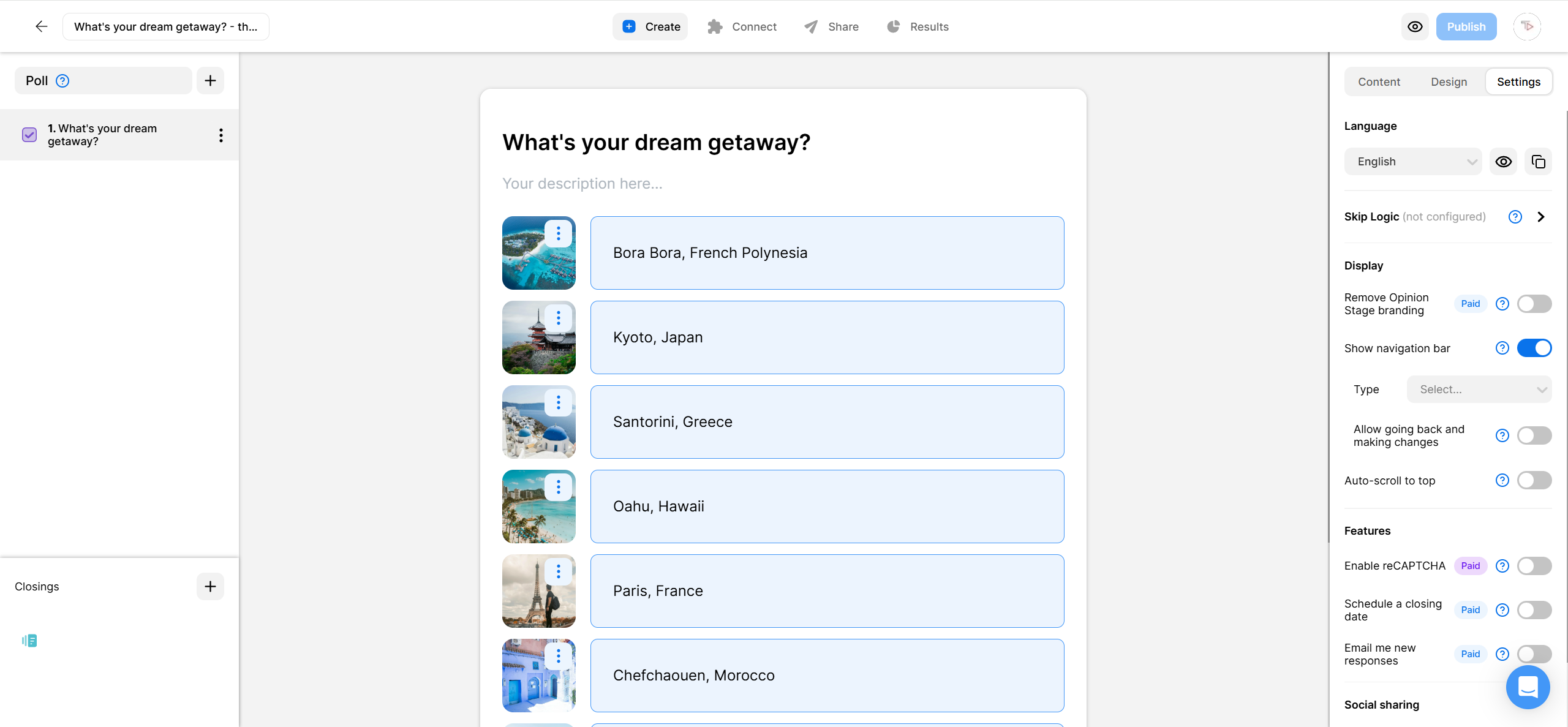Uncheck the question 1 checkbox
1568x727 pixels.
tap(29, 134)
